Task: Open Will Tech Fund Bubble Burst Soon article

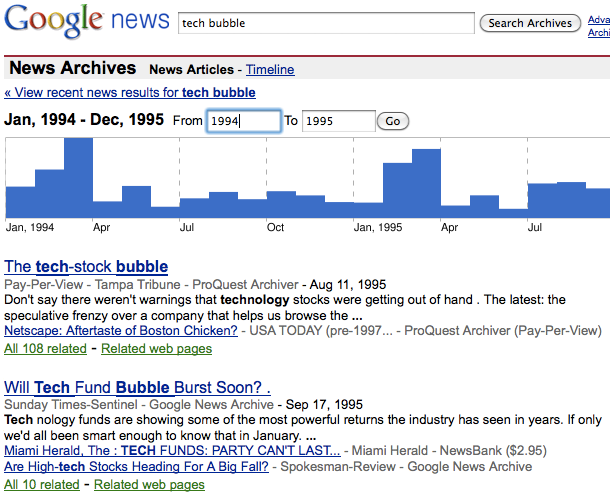Action: tap(137, 387)
